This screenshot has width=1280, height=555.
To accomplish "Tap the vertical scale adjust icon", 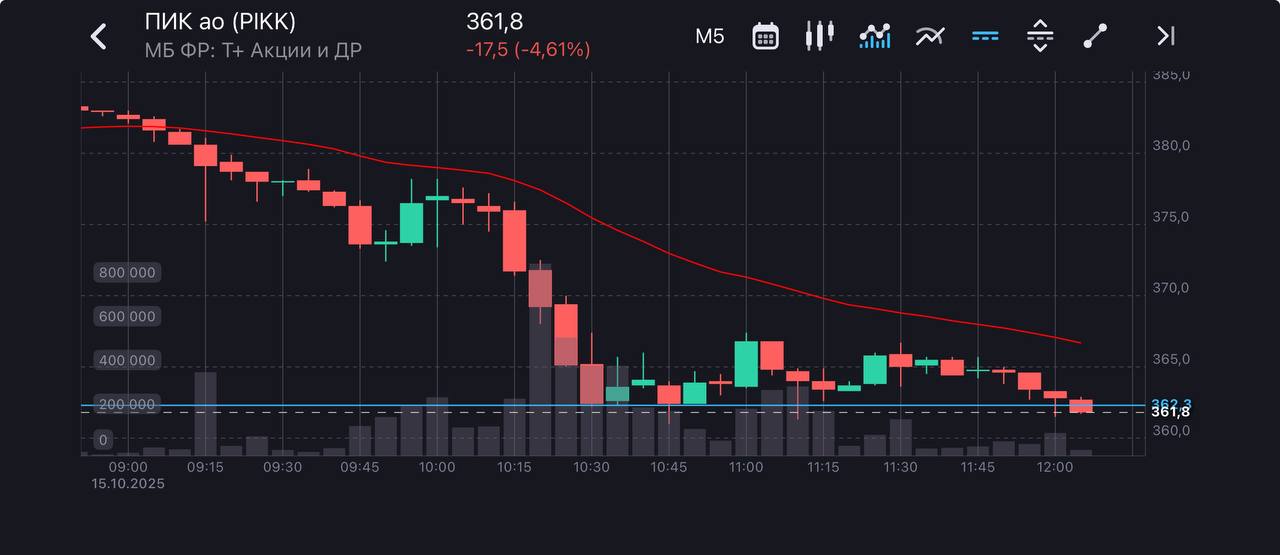I will click(1040, 37).
